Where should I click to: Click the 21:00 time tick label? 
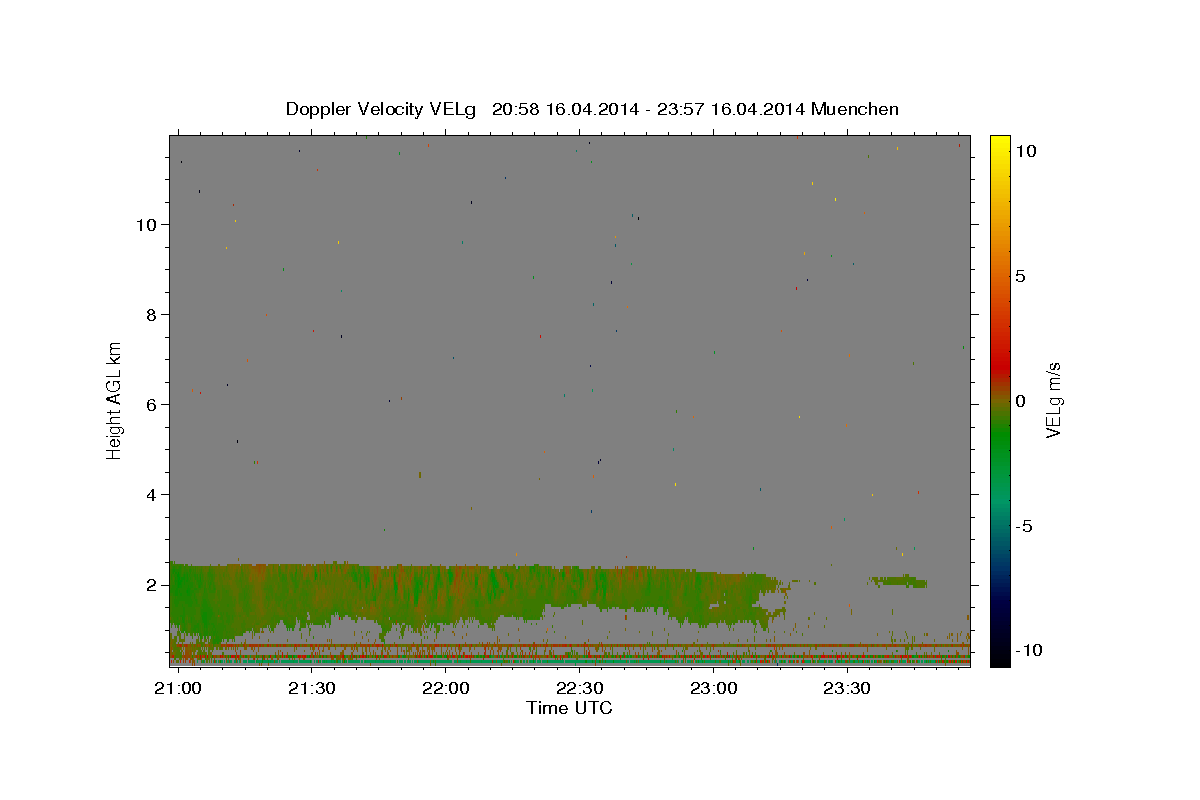178,689
